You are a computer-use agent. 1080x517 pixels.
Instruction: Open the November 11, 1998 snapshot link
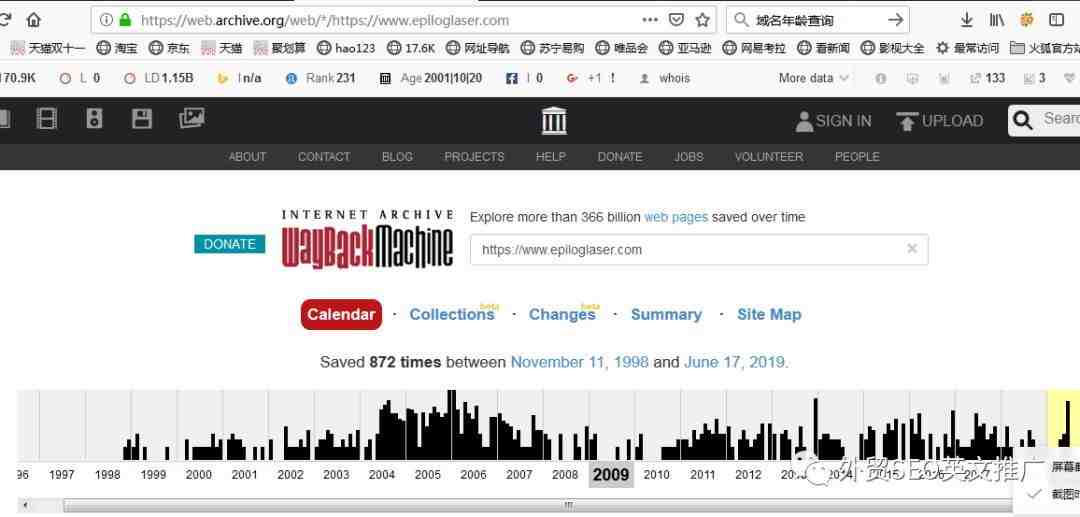point(579,362)
